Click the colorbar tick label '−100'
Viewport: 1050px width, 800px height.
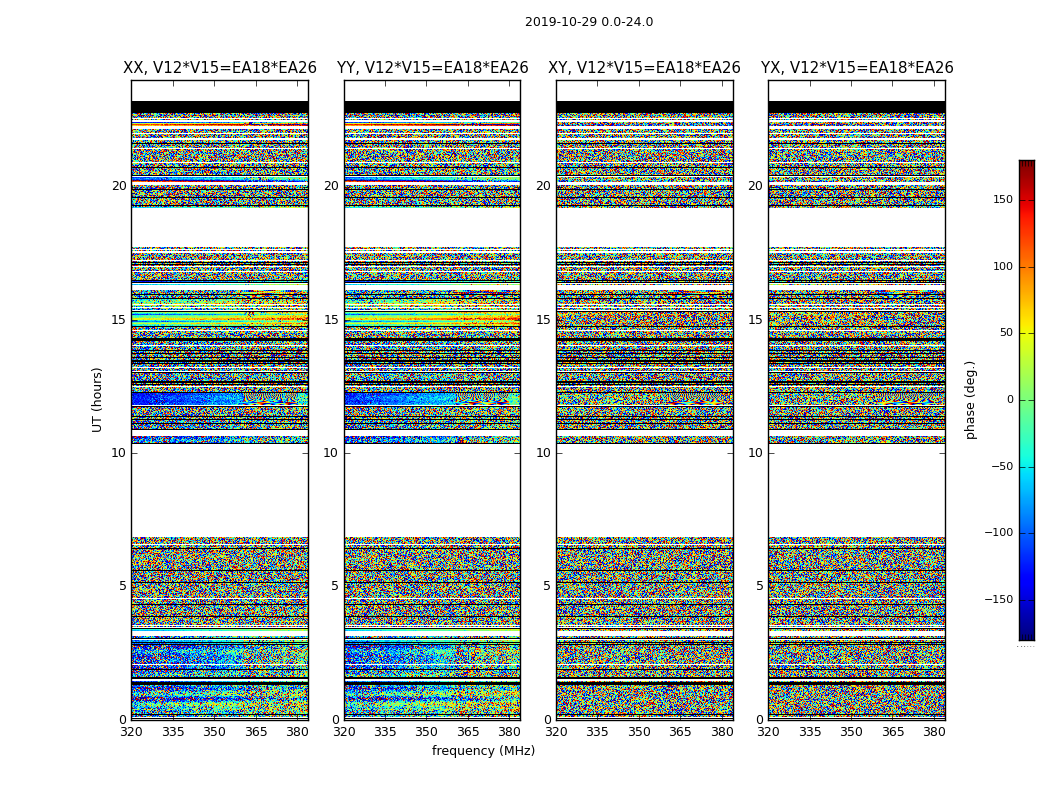point(998,533)
